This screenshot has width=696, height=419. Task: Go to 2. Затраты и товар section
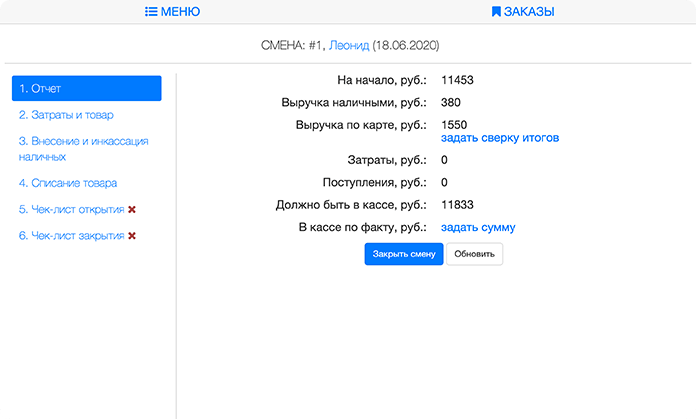tap(66, 115)
